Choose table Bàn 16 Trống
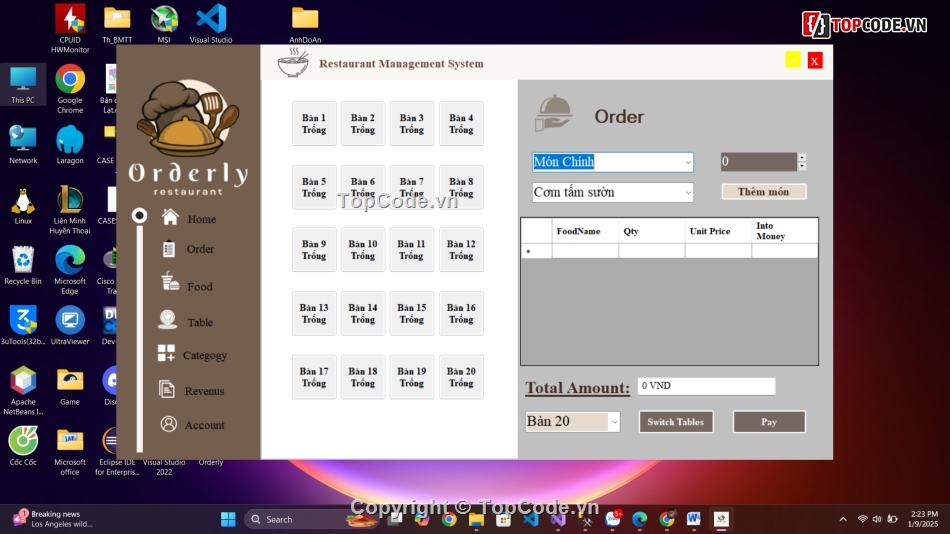 click(x=461, y=313)
